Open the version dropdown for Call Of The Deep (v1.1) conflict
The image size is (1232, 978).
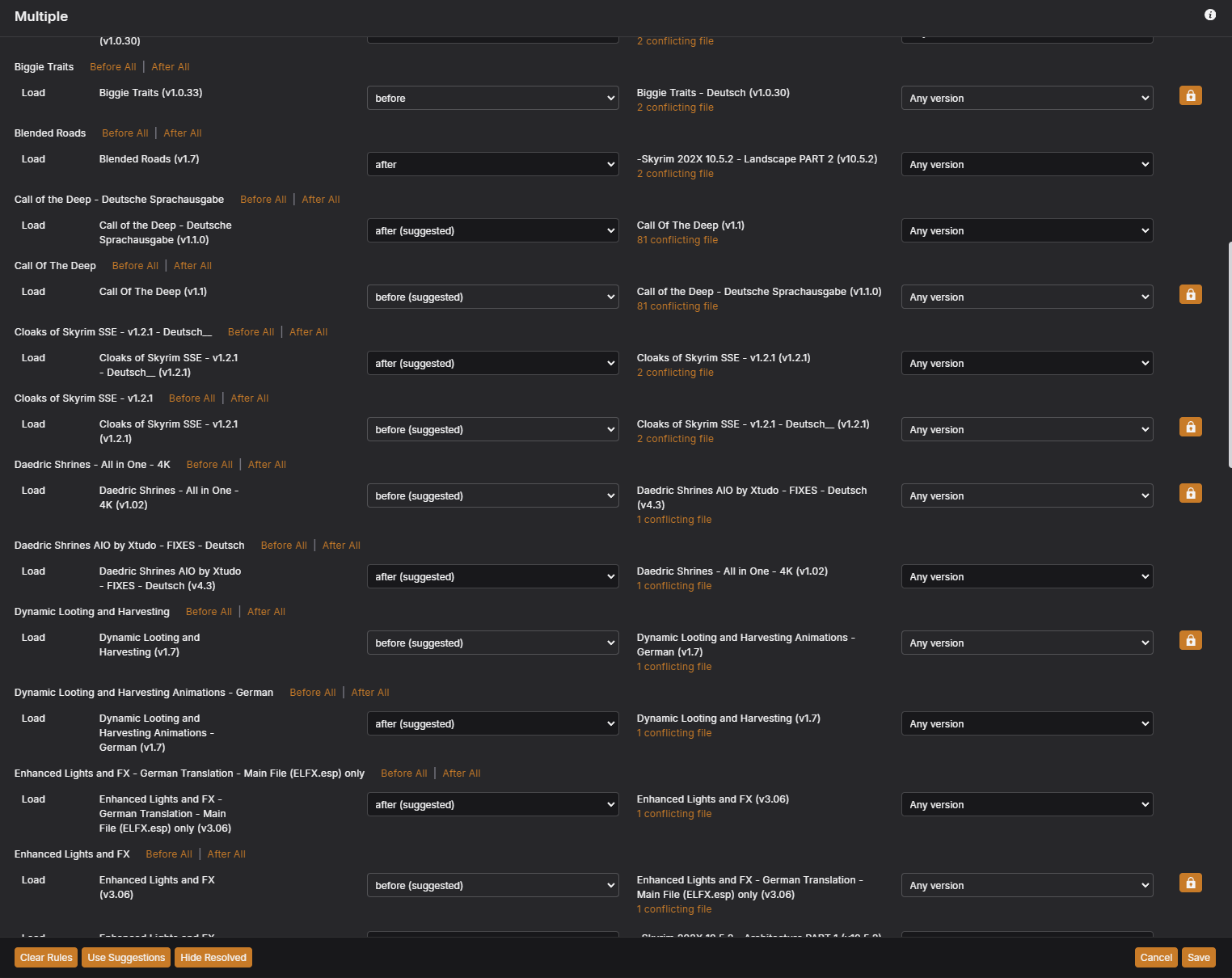1027,230
